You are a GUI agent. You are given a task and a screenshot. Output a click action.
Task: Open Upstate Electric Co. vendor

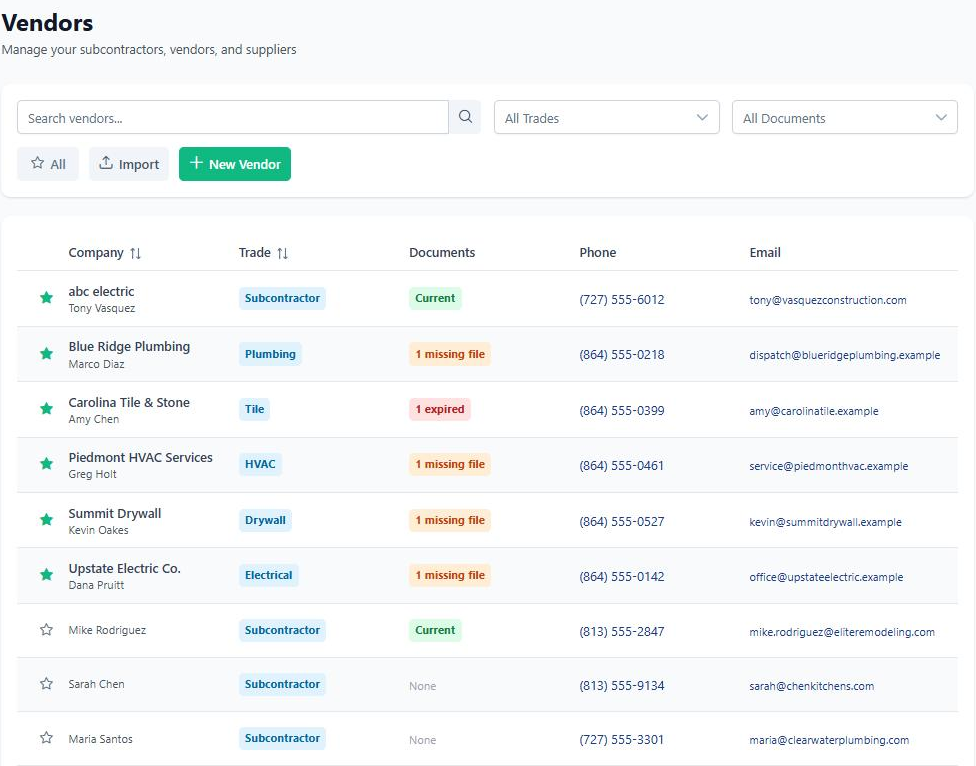(124, 568)
